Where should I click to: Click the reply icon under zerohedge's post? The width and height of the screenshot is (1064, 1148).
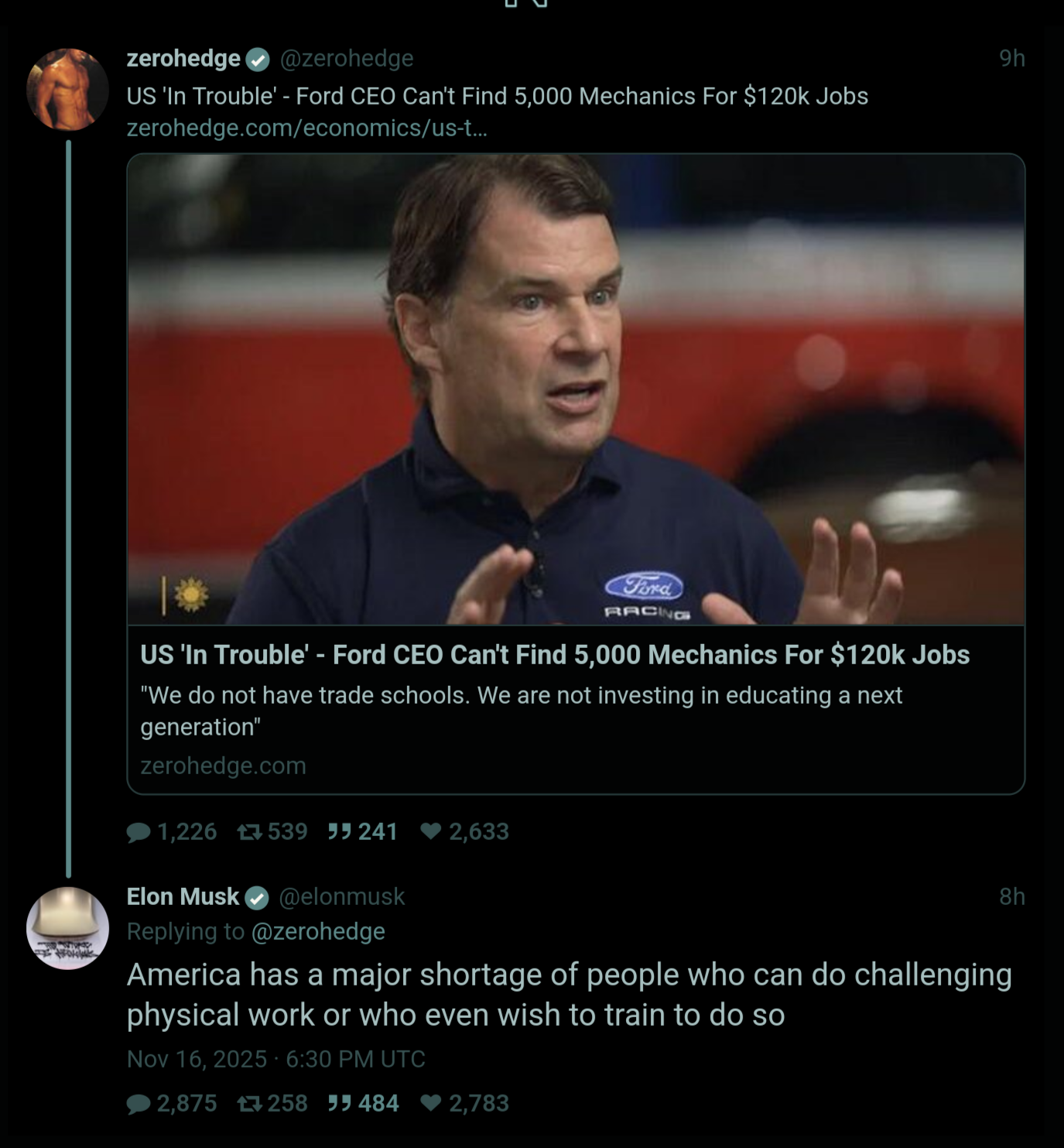(139, 832)
